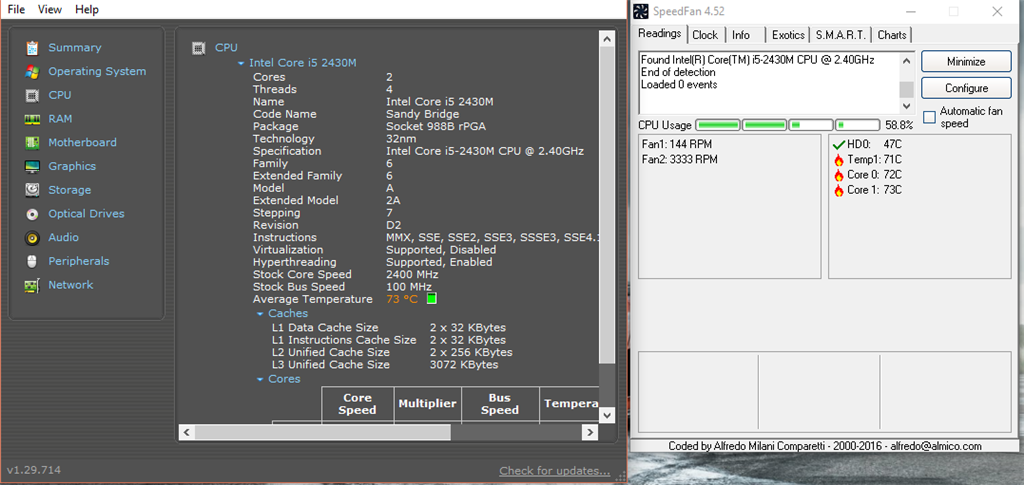Viewport: 1024px width, 485px height.
Task: Switch to the Clock tab in SpeedFan
Action: pyautogui.click(x=705, y=35)
